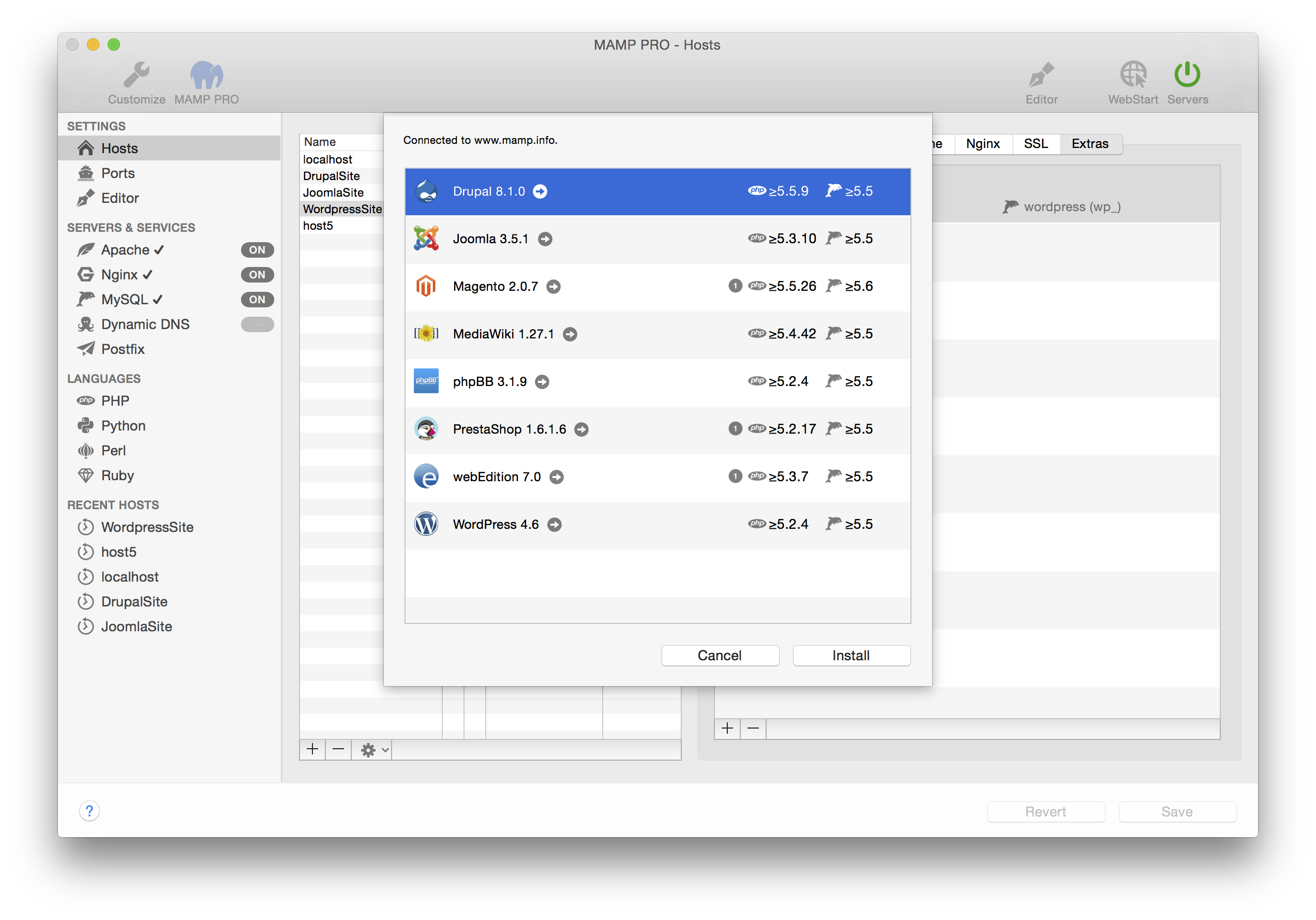Launch WebStart globe icon
This screenshot has height=920, width=1316.
click(x=1133, y=75)
